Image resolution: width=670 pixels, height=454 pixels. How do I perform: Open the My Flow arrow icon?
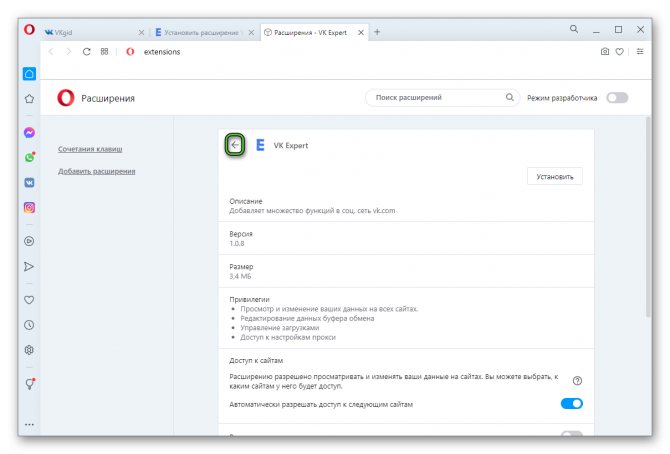click(29, 266)
